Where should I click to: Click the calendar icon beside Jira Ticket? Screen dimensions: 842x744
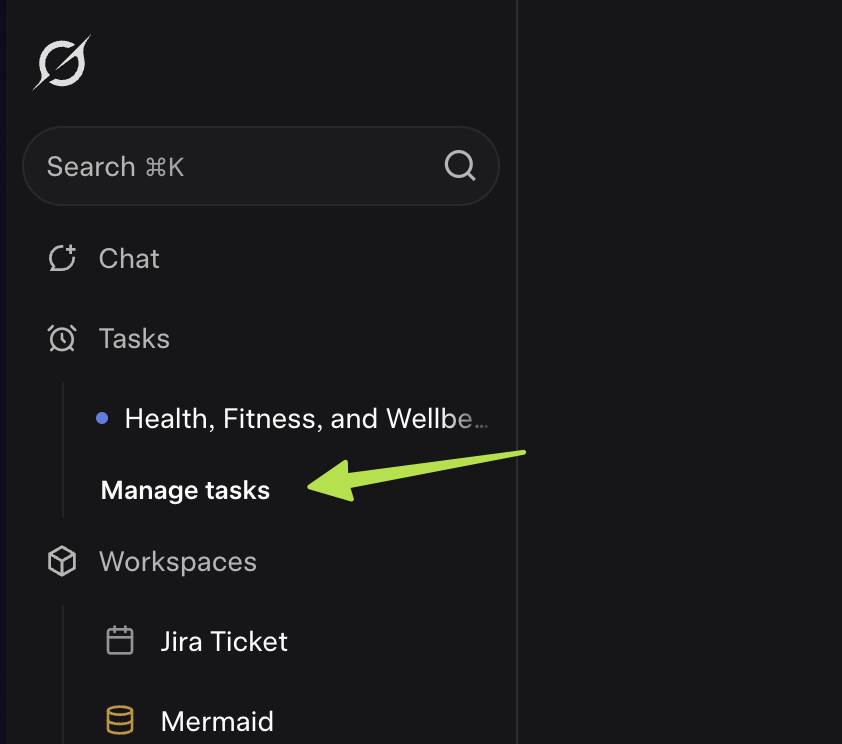[120, 640]
